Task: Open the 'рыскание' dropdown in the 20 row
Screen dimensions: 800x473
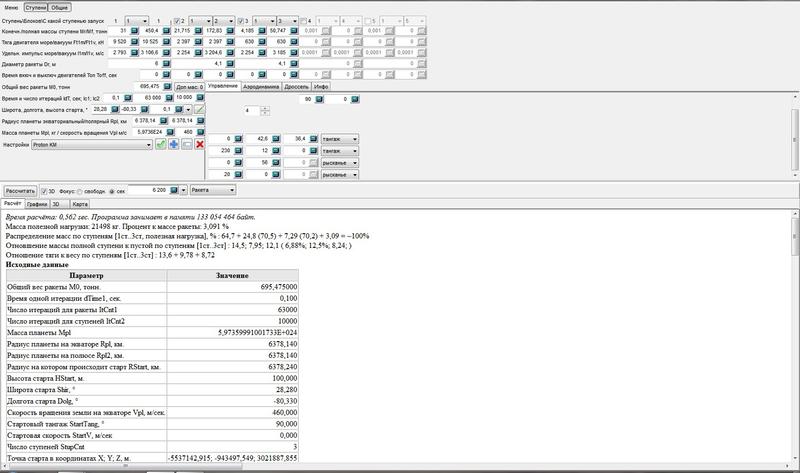Action: (x=340, y=175)
